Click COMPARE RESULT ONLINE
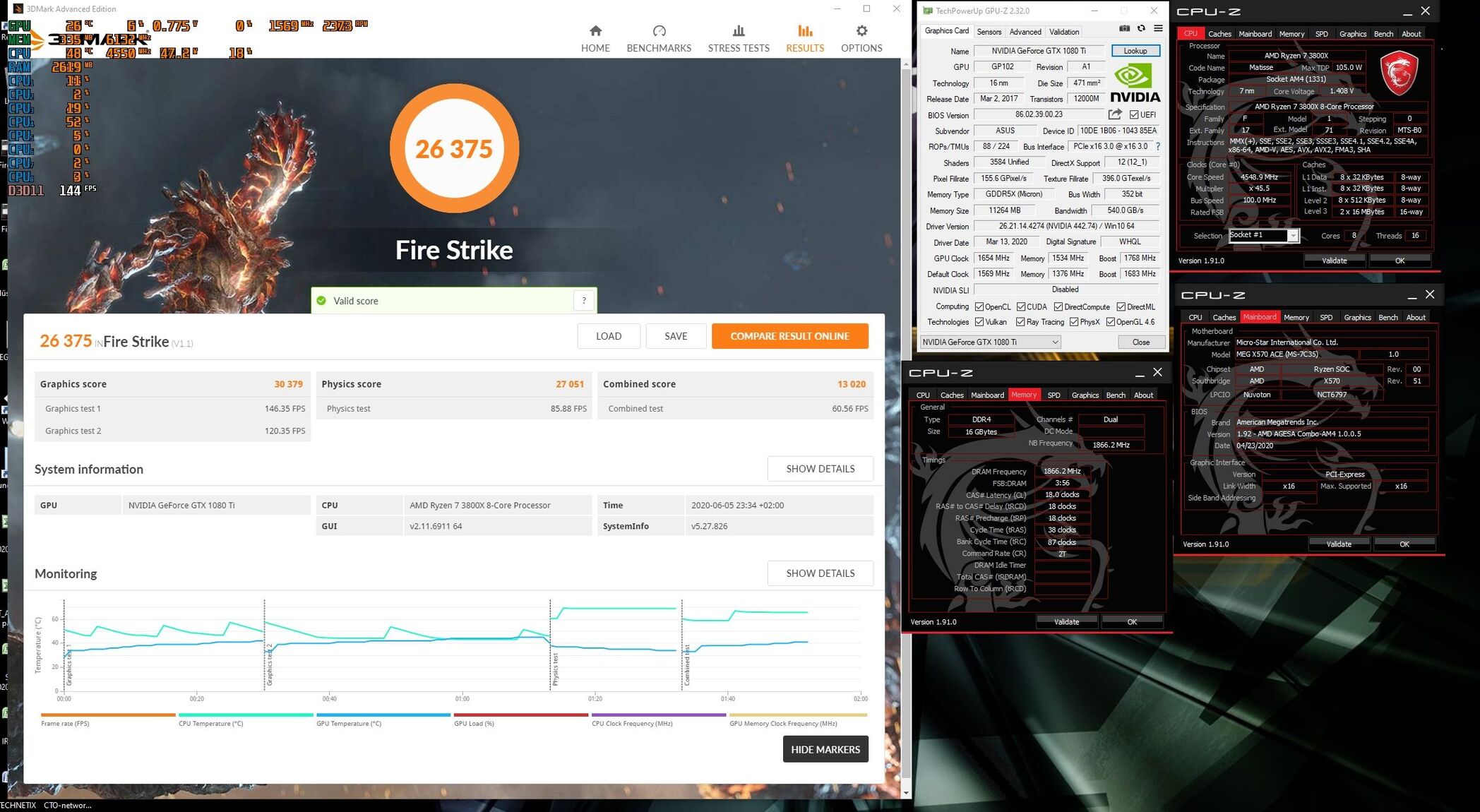Viewport: 1480px width, 812px height. click(789, 336)
